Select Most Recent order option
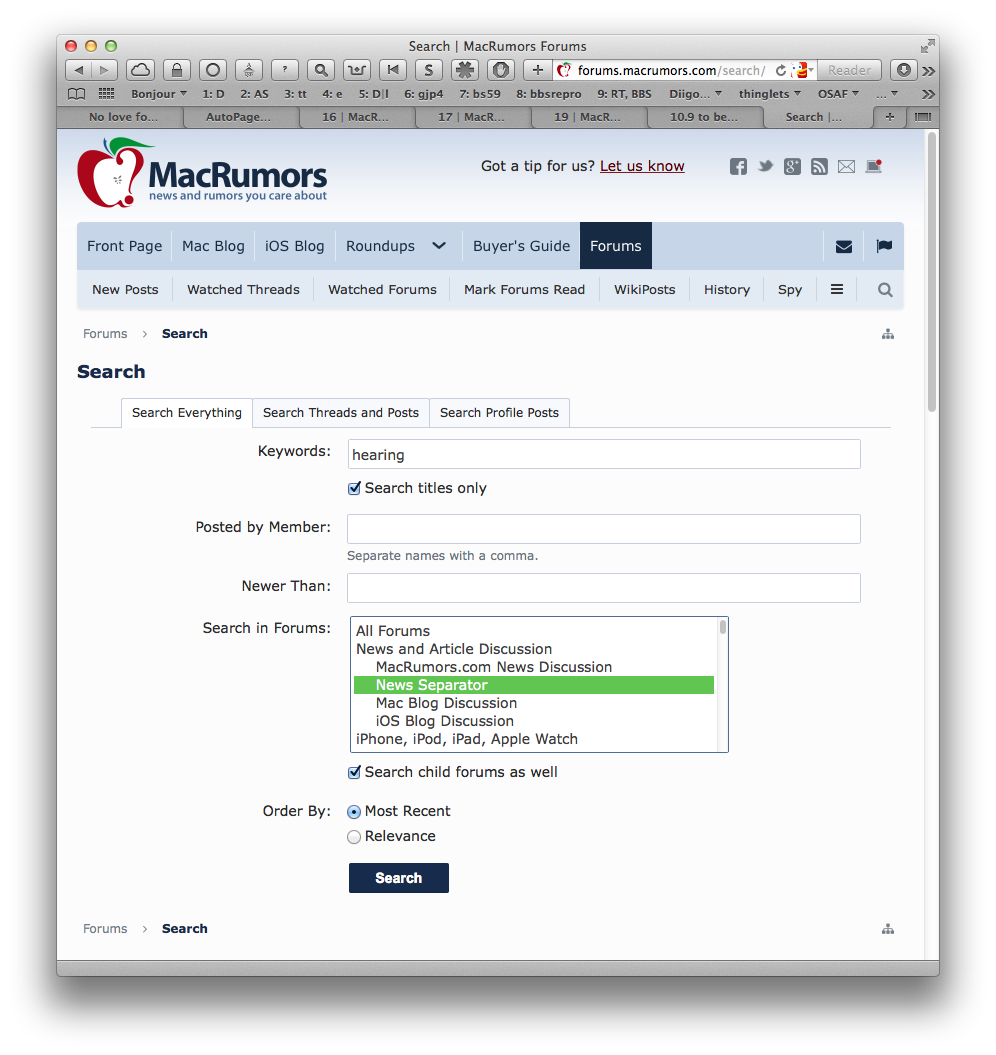Image resolution: width=996 pixels, height=1055 pixels. tap(354, 812)
